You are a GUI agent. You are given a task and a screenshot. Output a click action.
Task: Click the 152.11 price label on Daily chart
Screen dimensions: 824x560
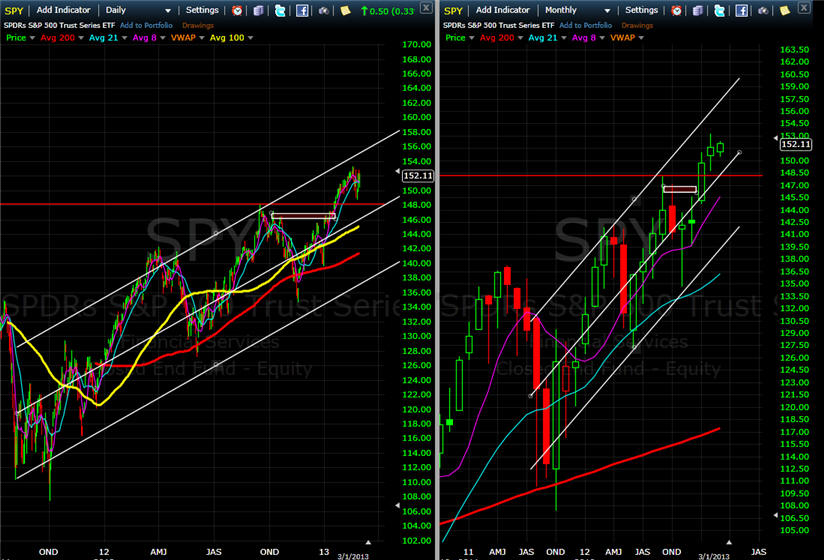(x=418, y=176)
